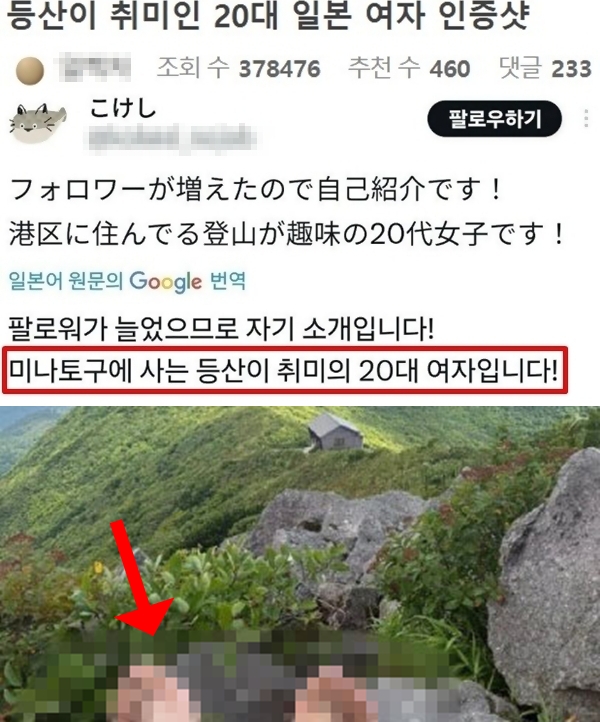Click the translated line 팔로워가 늘었으므로
Viewport: 600px width, 722px height.
pos(221,328)
